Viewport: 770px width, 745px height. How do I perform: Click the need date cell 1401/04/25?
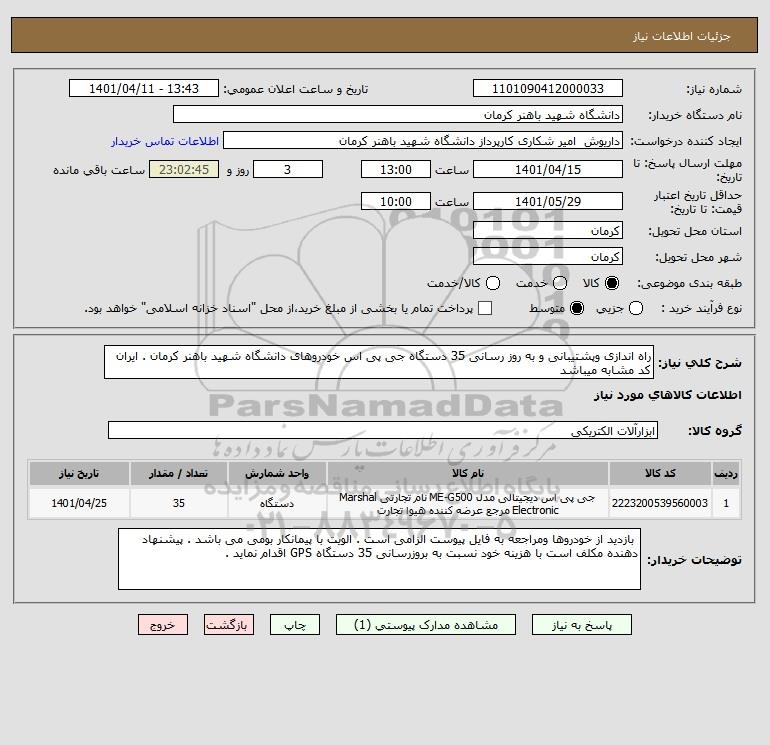[79, 503]
